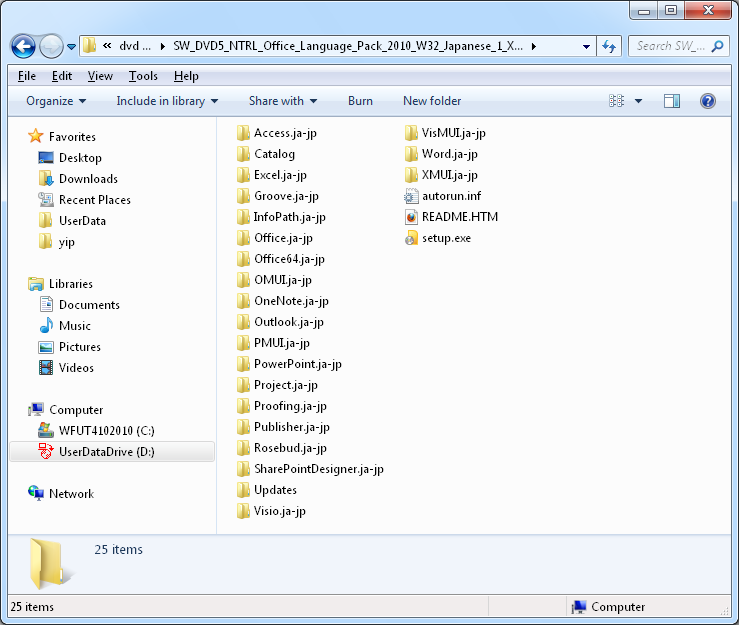Viewport: 739px width, 625px height.
Task: Select the autorun.inf file icon
Action: point(411,196)
